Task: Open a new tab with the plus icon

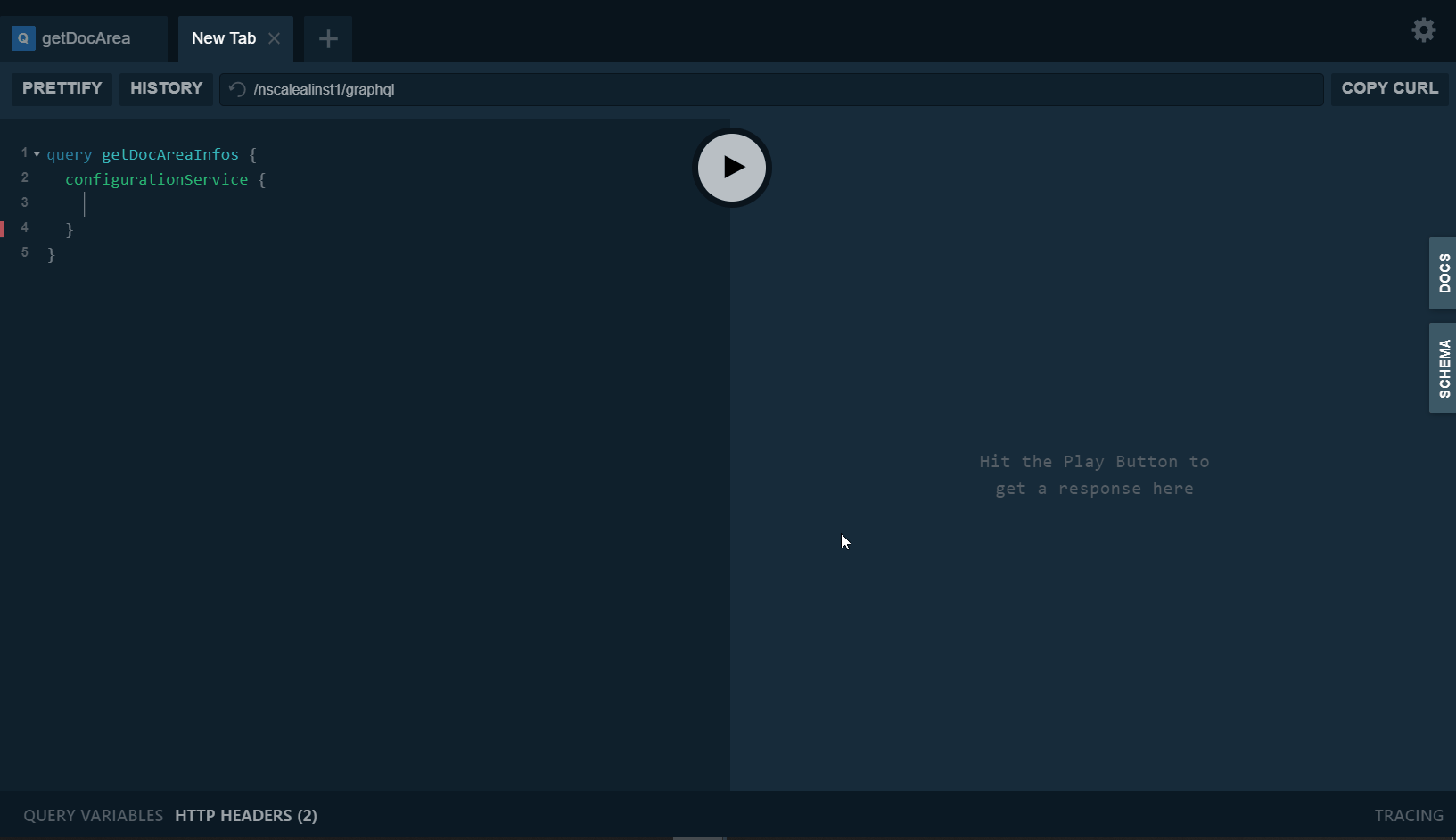Action: click(x=327, y=38)
